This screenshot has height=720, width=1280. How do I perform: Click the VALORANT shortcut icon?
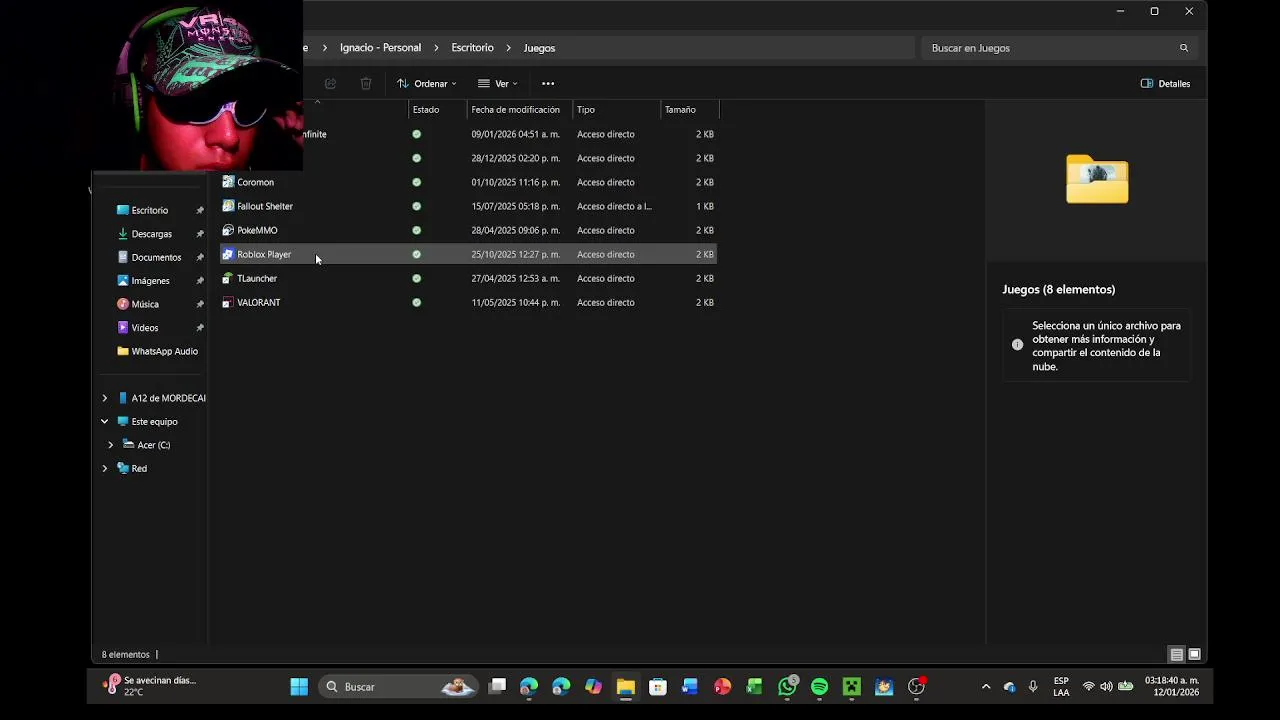point(228,302)
